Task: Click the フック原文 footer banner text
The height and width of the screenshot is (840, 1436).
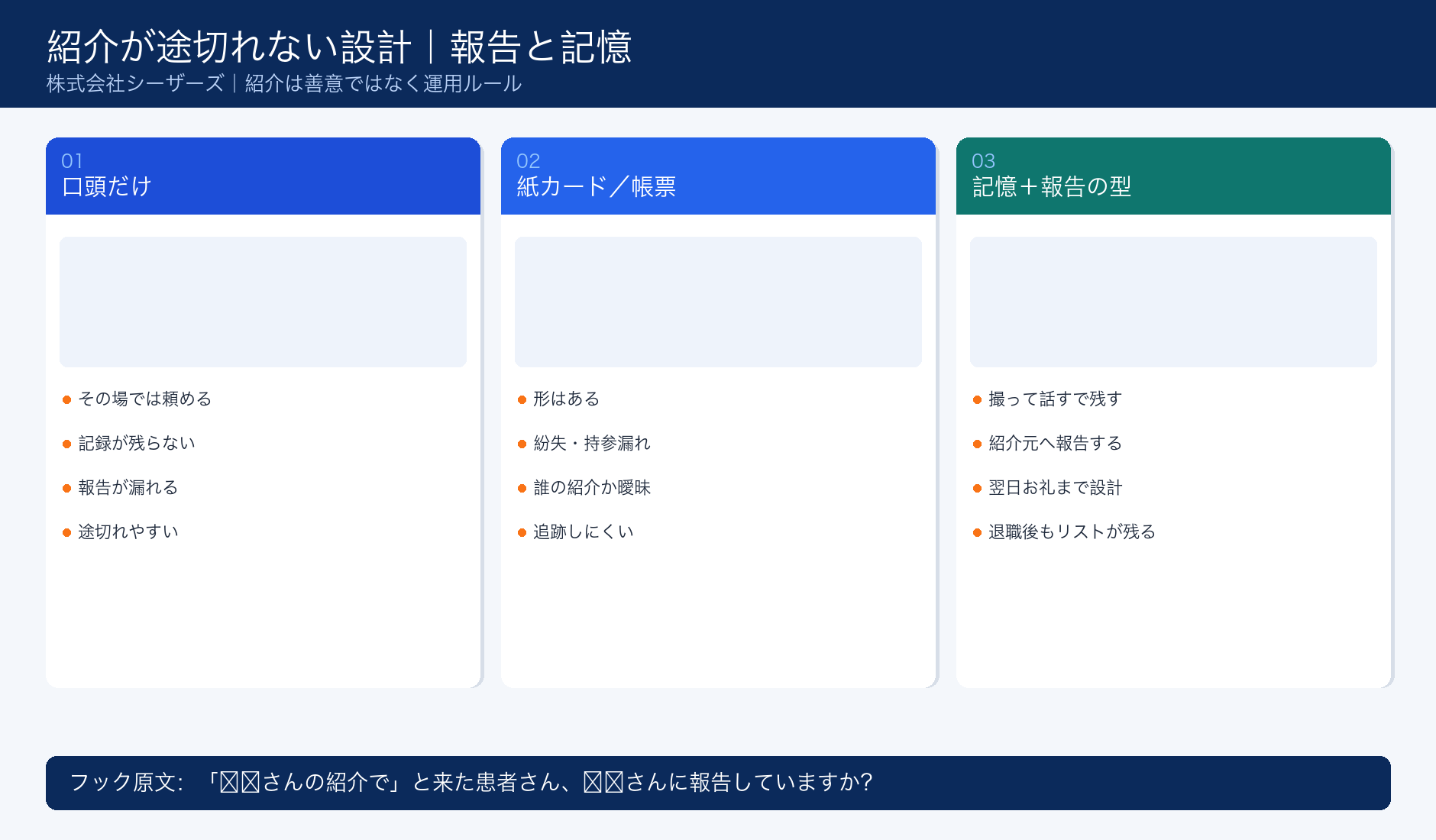Action: (x=471, y=782)
